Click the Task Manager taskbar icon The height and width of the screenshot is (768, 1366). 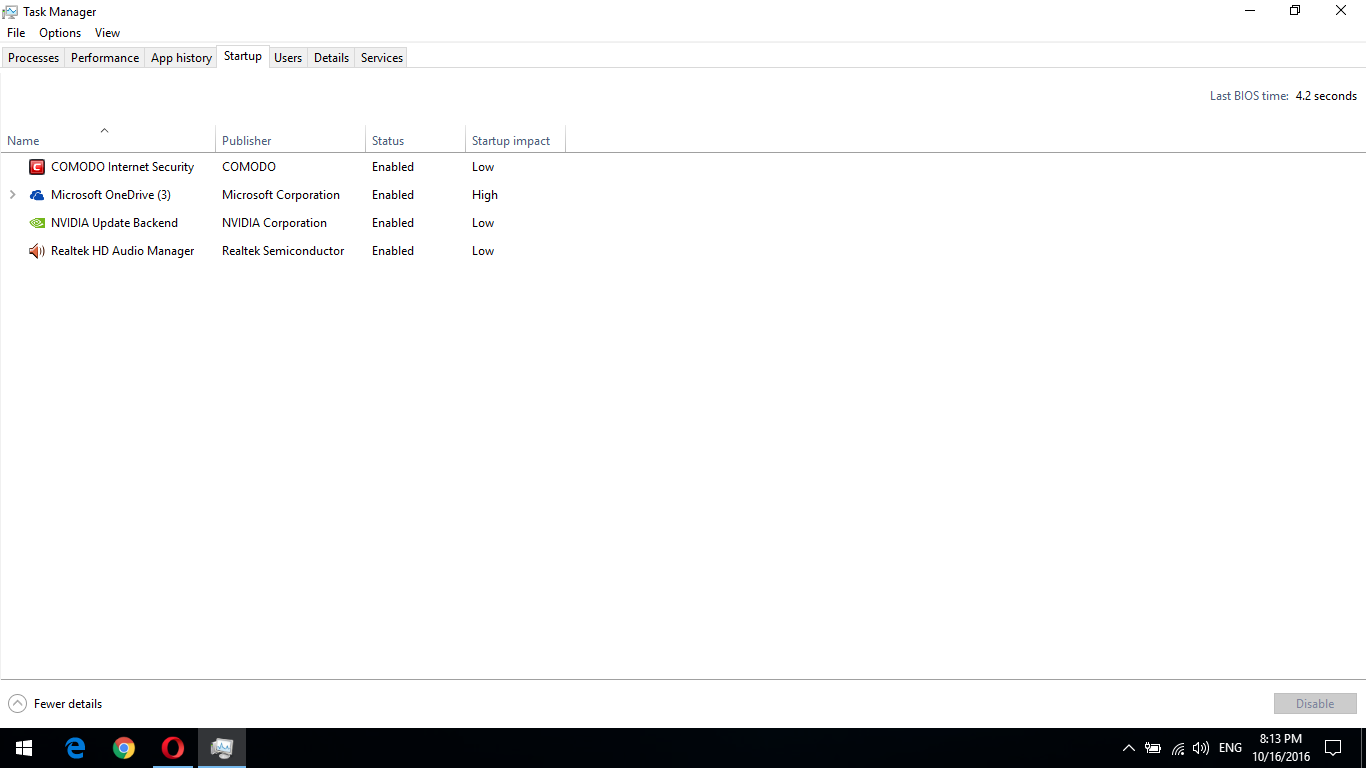(x=222, y=748)
